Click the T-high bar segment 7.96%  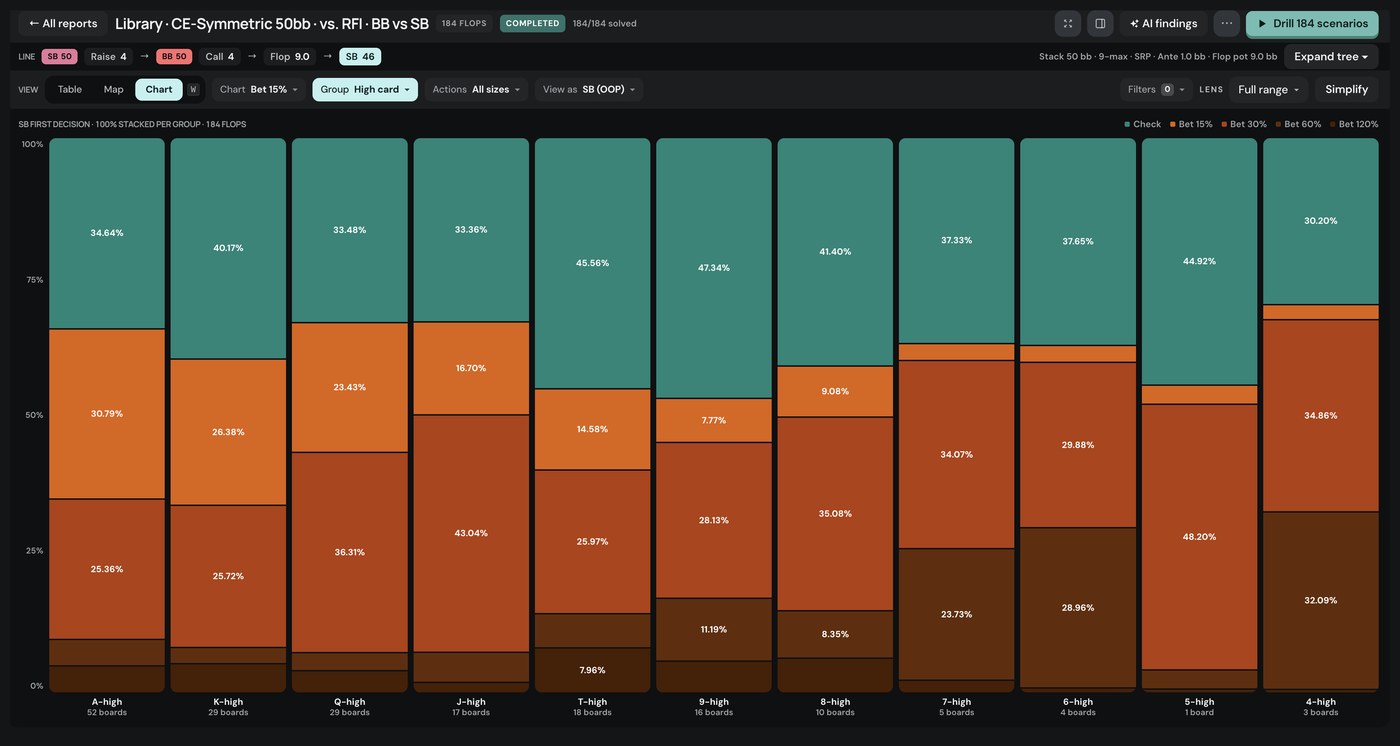[x=592, y=670]
